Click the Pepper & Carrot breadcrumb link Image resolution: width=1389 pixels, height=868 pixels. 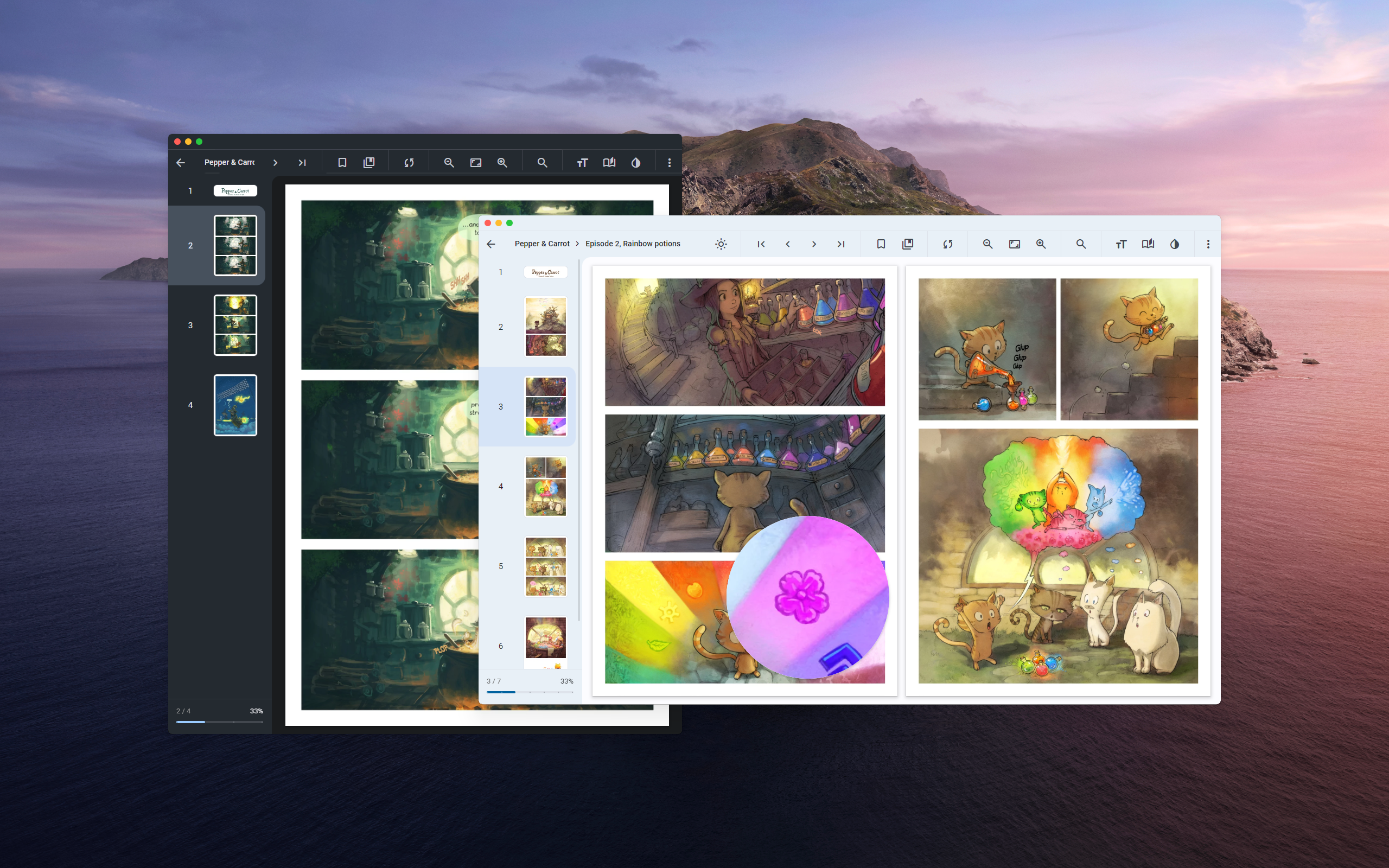[x=542, y=244]
